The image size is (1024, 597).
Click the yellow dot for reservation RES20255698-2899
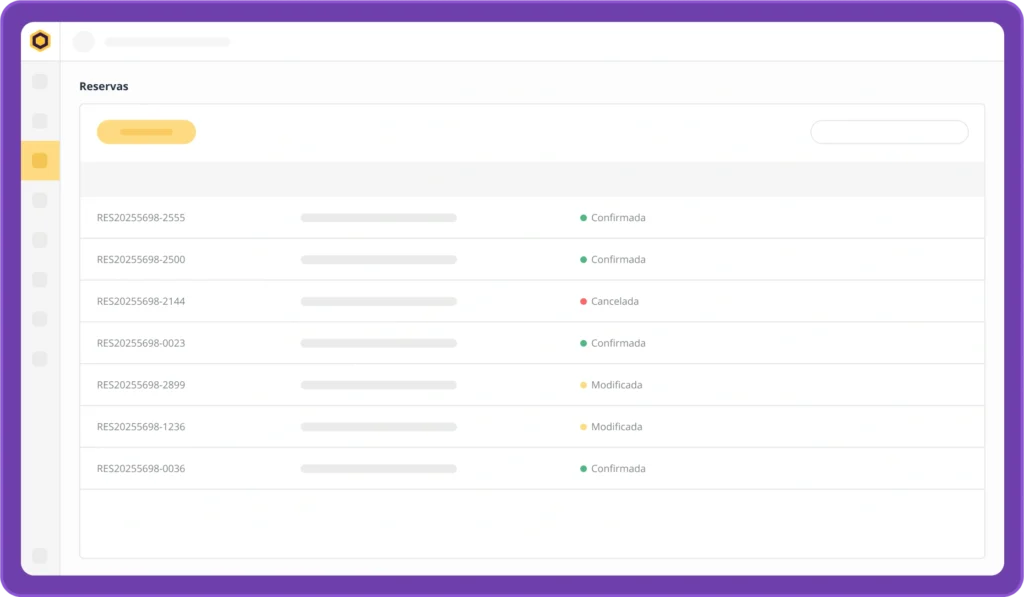[583, 385]
